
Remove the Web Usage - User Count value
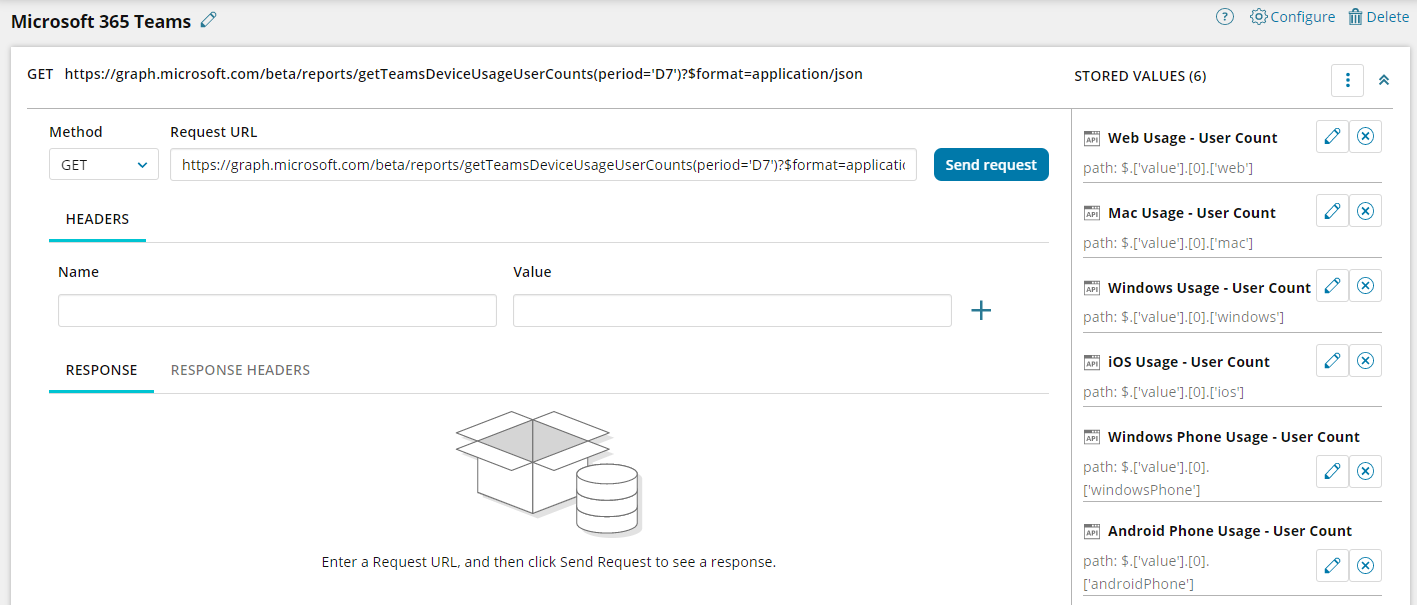(x=1365, y=137)
